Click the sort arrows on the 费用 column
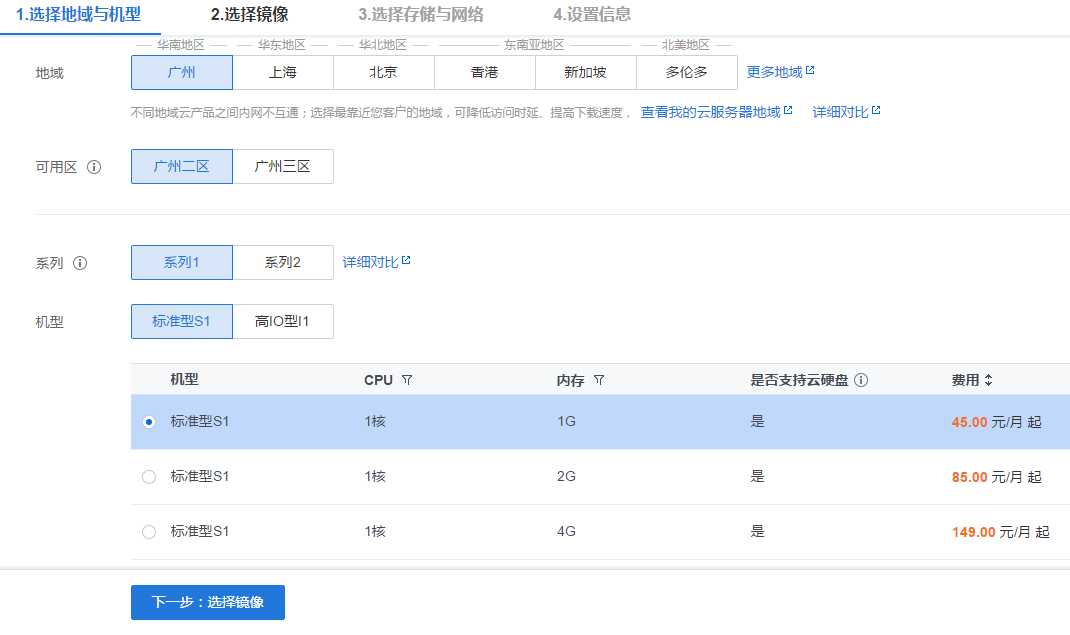The image size is (1070, 635). [x=990, y=380]
